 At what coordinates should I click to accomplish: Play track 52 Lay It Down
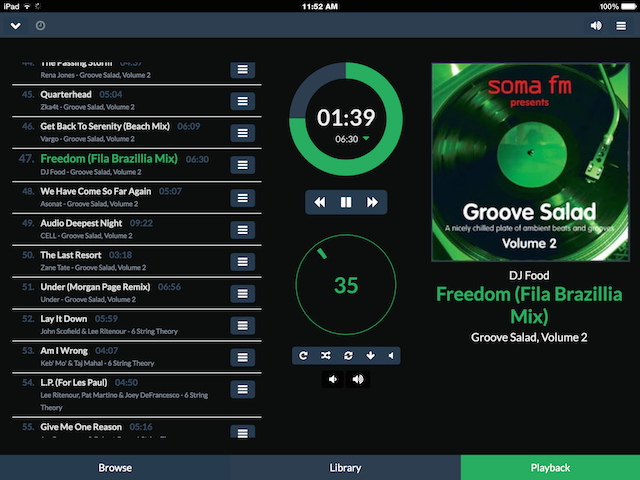click(x=137, y=325)
